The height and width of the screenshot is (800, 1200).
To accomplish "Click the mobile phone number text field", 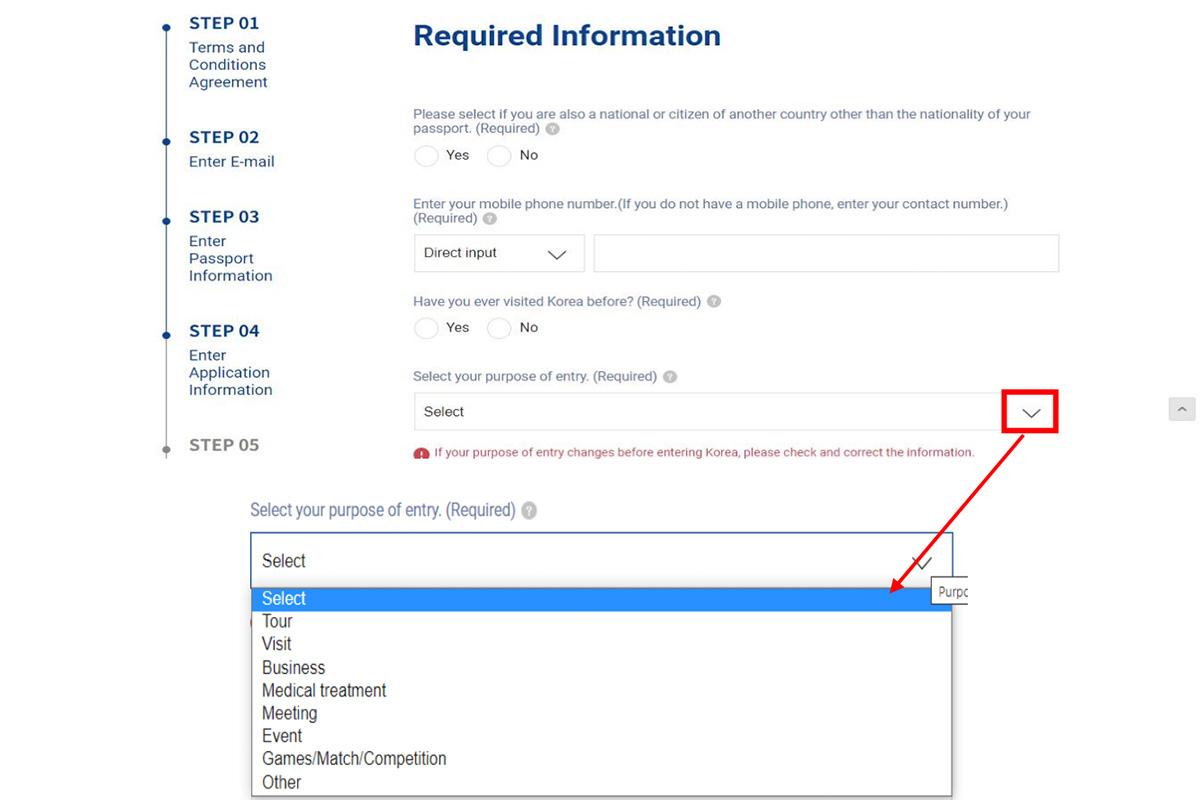I will 826,254.
